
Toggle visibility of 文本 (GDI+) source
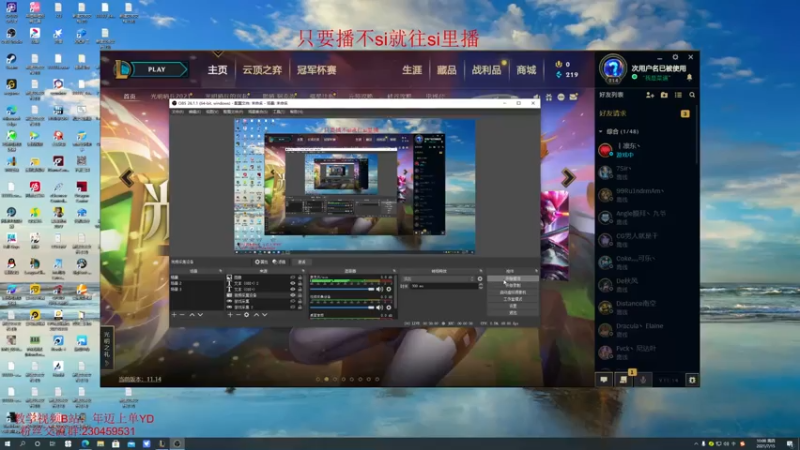(x=293, y=289)
